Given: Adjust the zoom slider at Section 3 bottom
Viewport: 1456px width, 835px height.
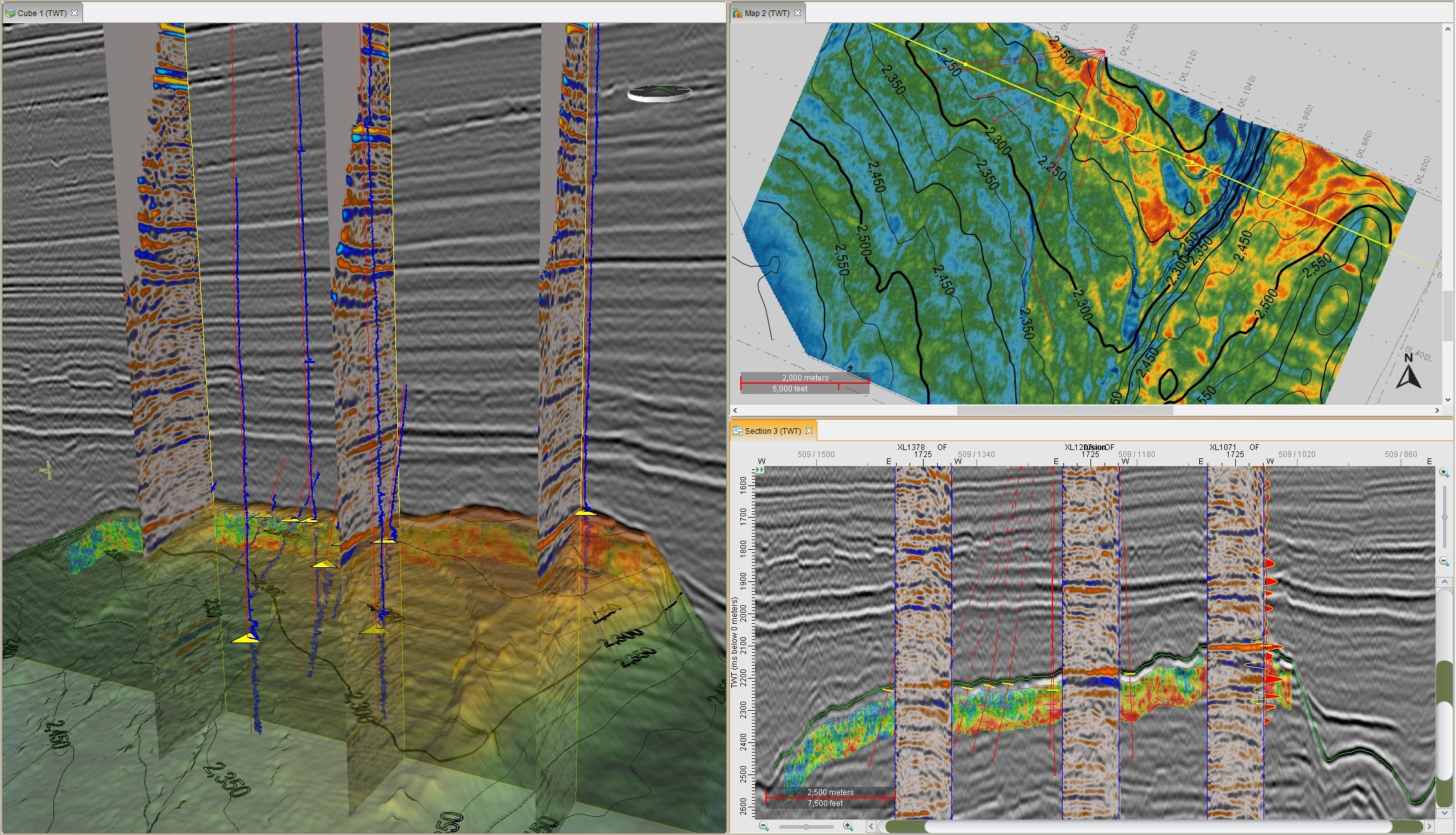Looking at the screenshot, I should pyautogui.click(x=807, y=826).
